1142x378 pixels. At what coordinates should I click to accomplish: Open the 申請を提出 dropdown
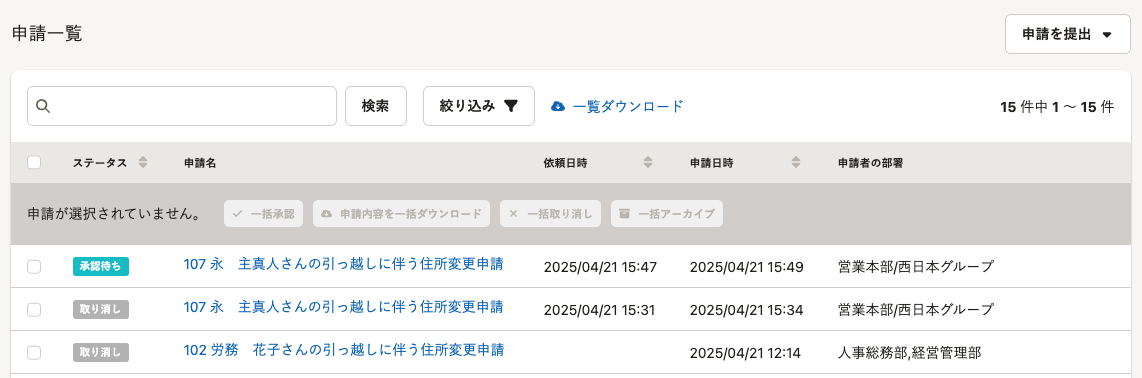point(1068,34)
